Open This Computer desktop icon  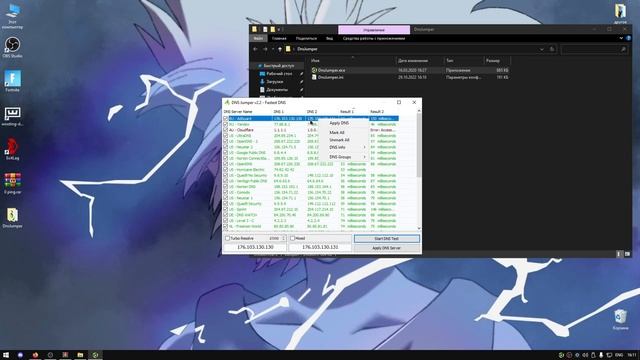[x=12, y=16]
